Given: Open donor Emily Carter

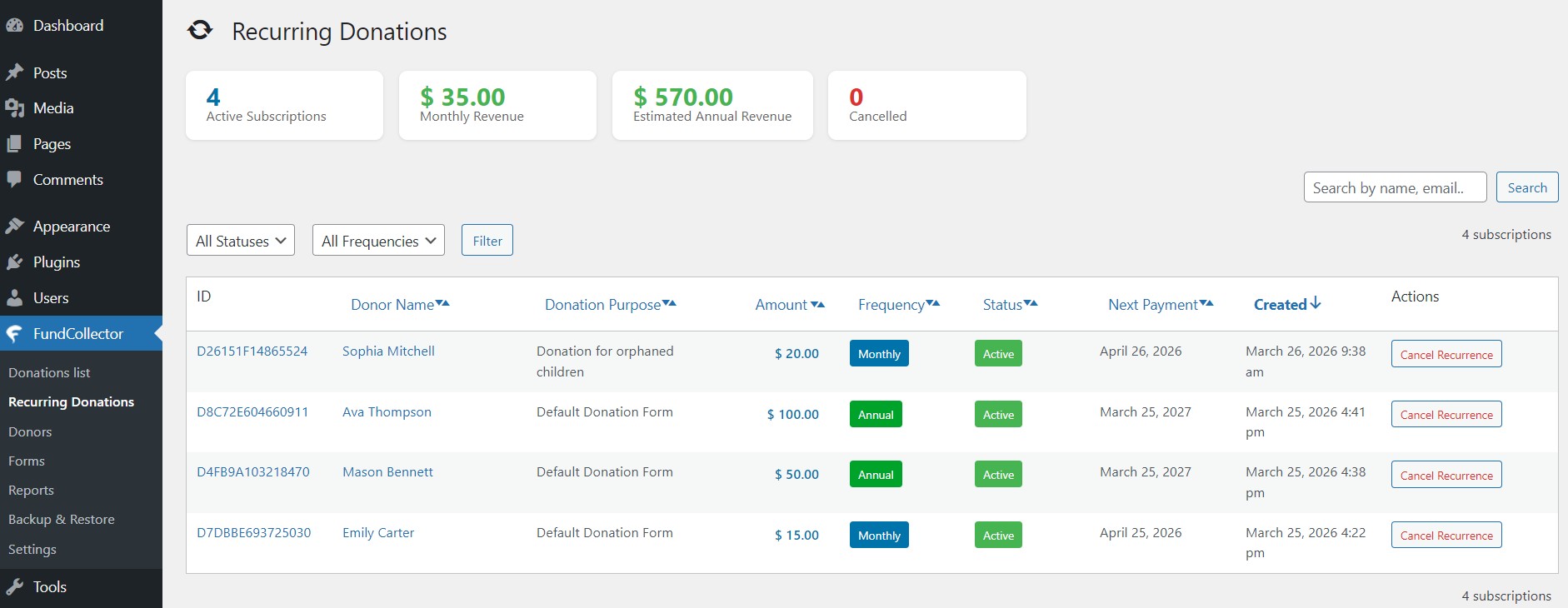Looking at the screenshot, I should click(378, 533).
